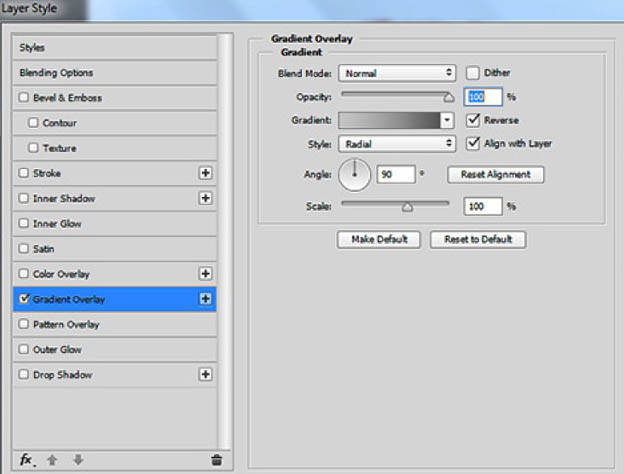Uncheck the Reverse gradient option

click(x=473, y=120)
